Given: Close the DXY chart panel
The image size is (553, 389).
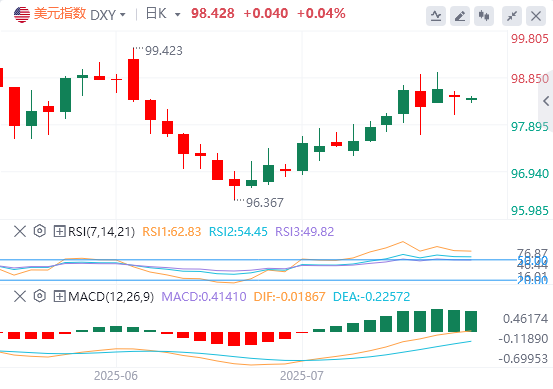Looking at the screenshot, I should (536, 16).
